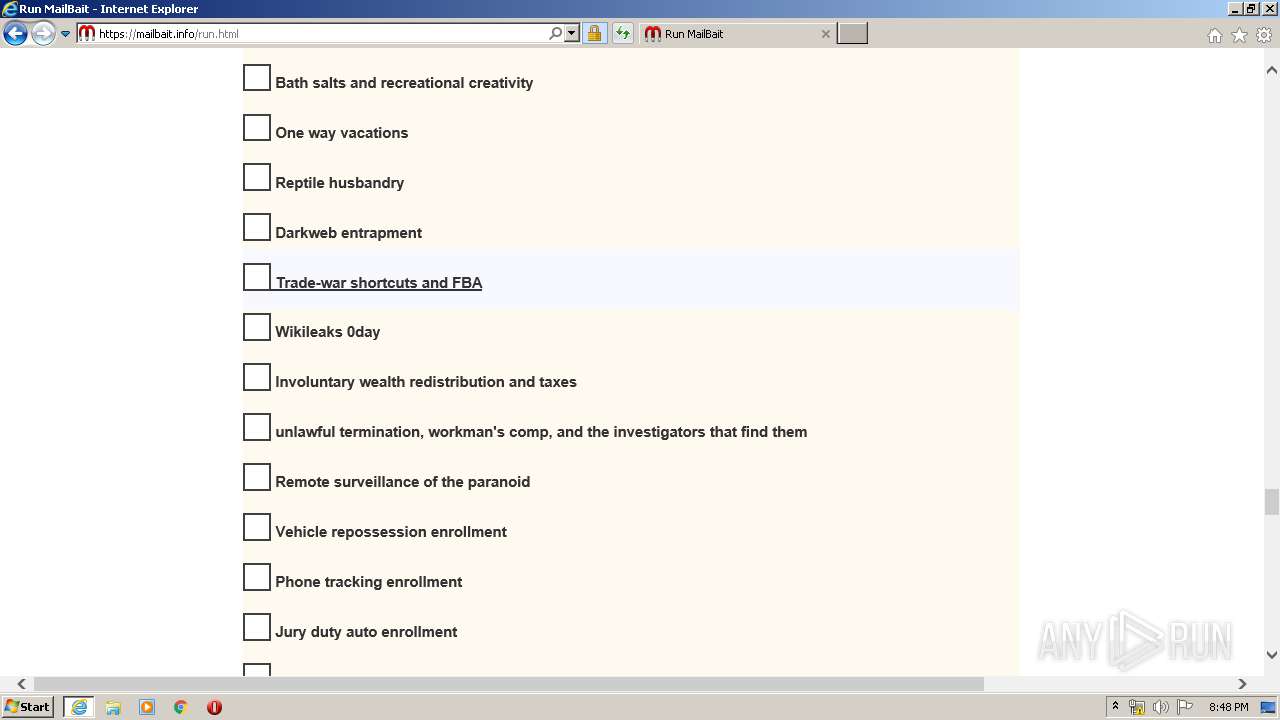Check 'Involuntary wealth redistribution and taxes' box
Viewport: 1280px width, 720px height.
tap(257, 377)
